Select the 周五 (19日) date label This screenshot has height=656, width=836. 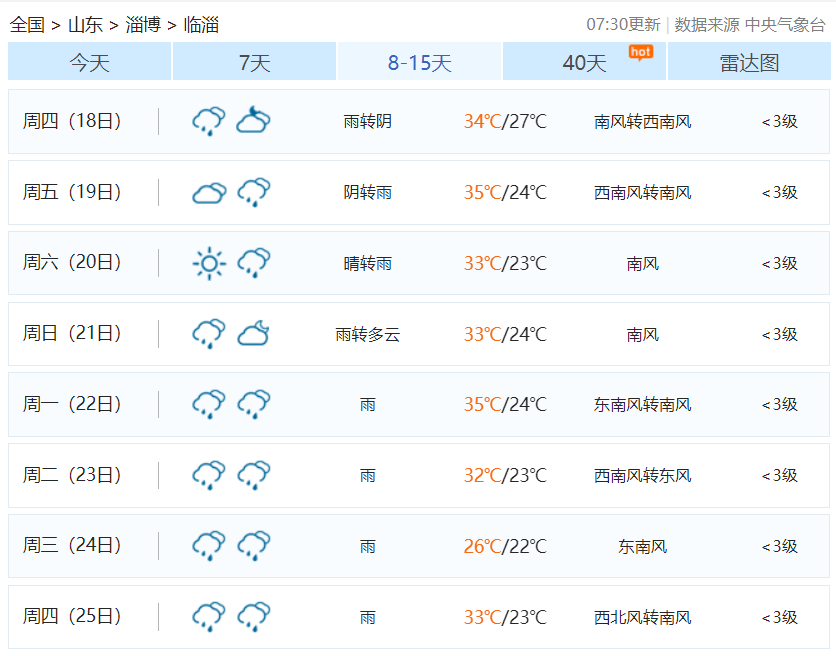pos(72,192)
